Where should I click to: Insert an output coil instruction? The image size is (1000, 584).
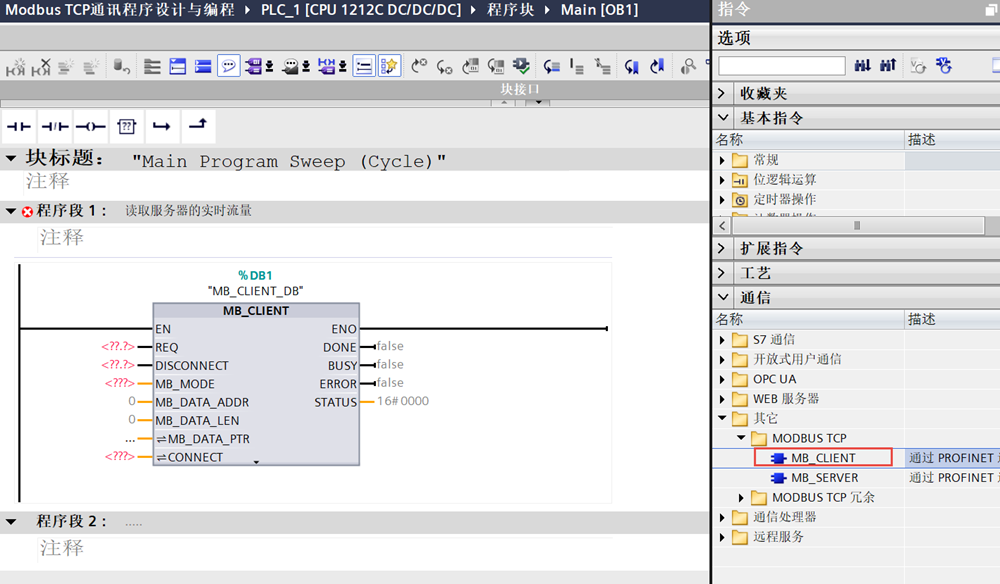click(x=90, y=126)
